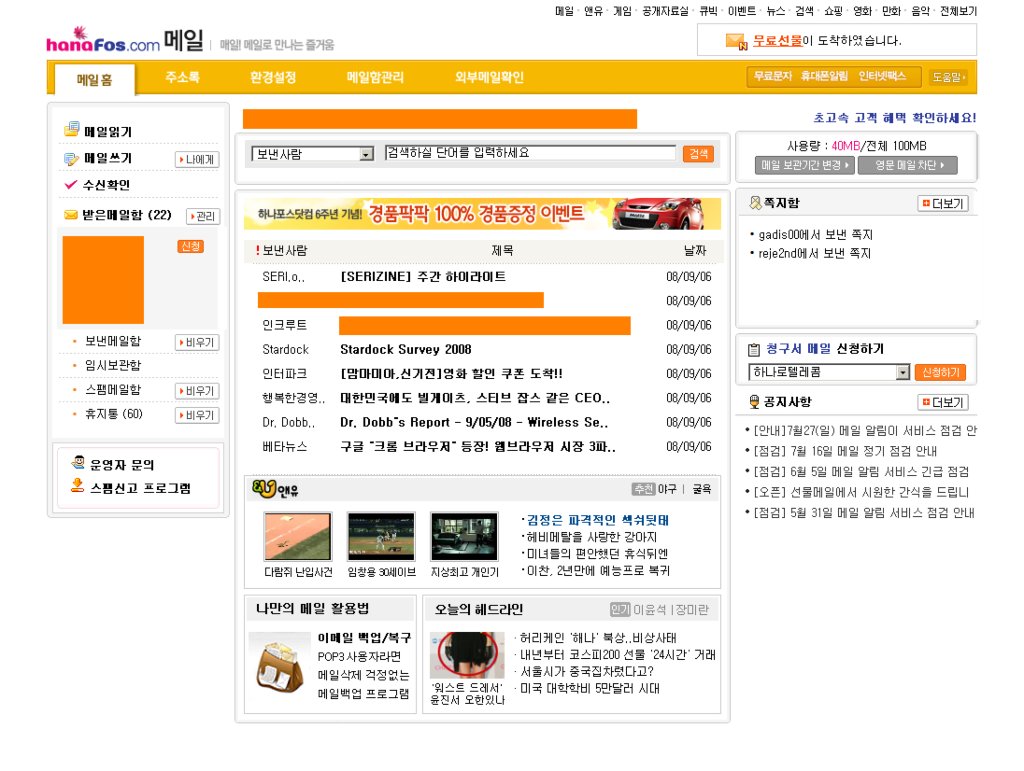Click 휴대폰알림 in the yellow bar
The image size is (1024, 771).
tap(824, 76)
